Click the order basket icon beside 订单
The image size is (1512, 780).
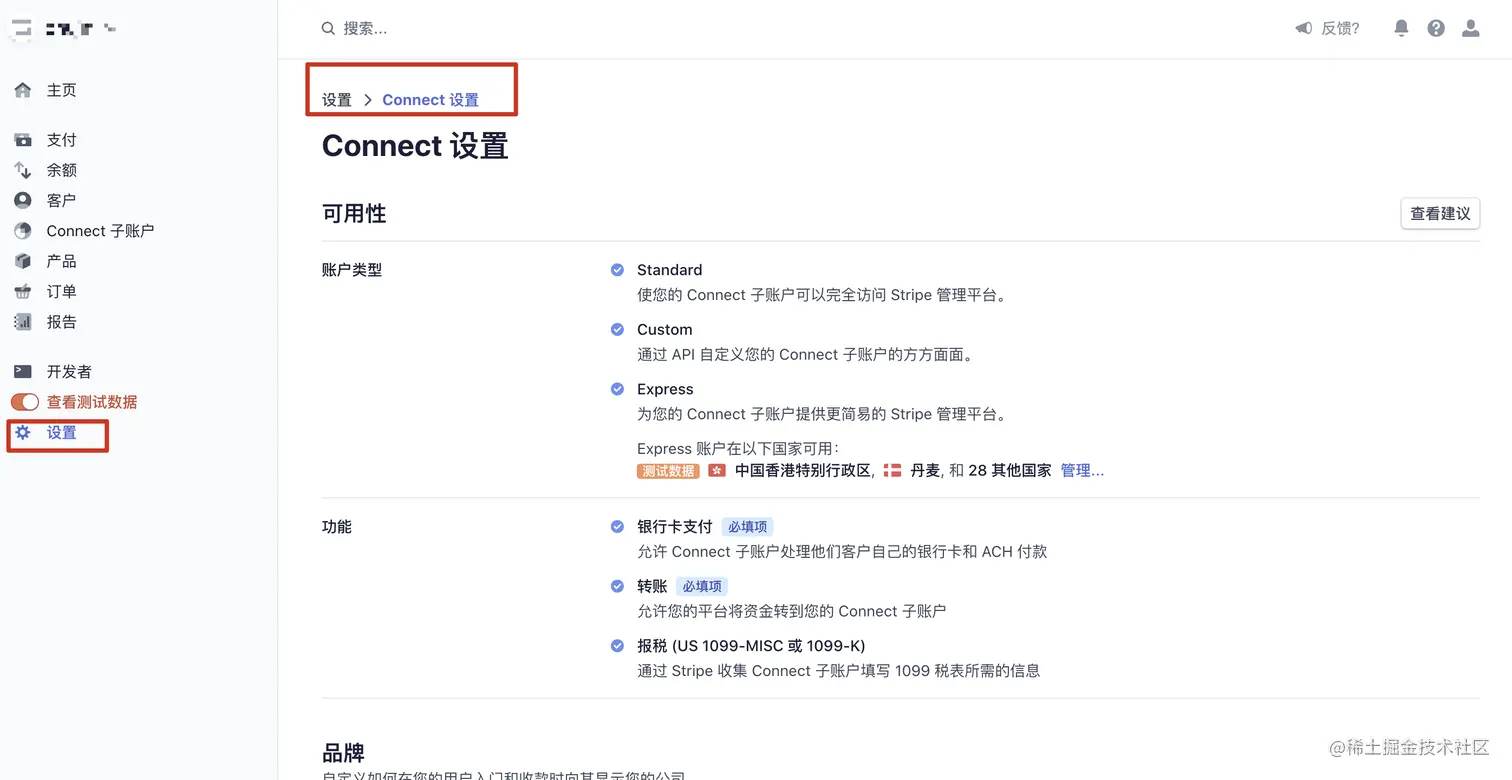click(23, 292)
